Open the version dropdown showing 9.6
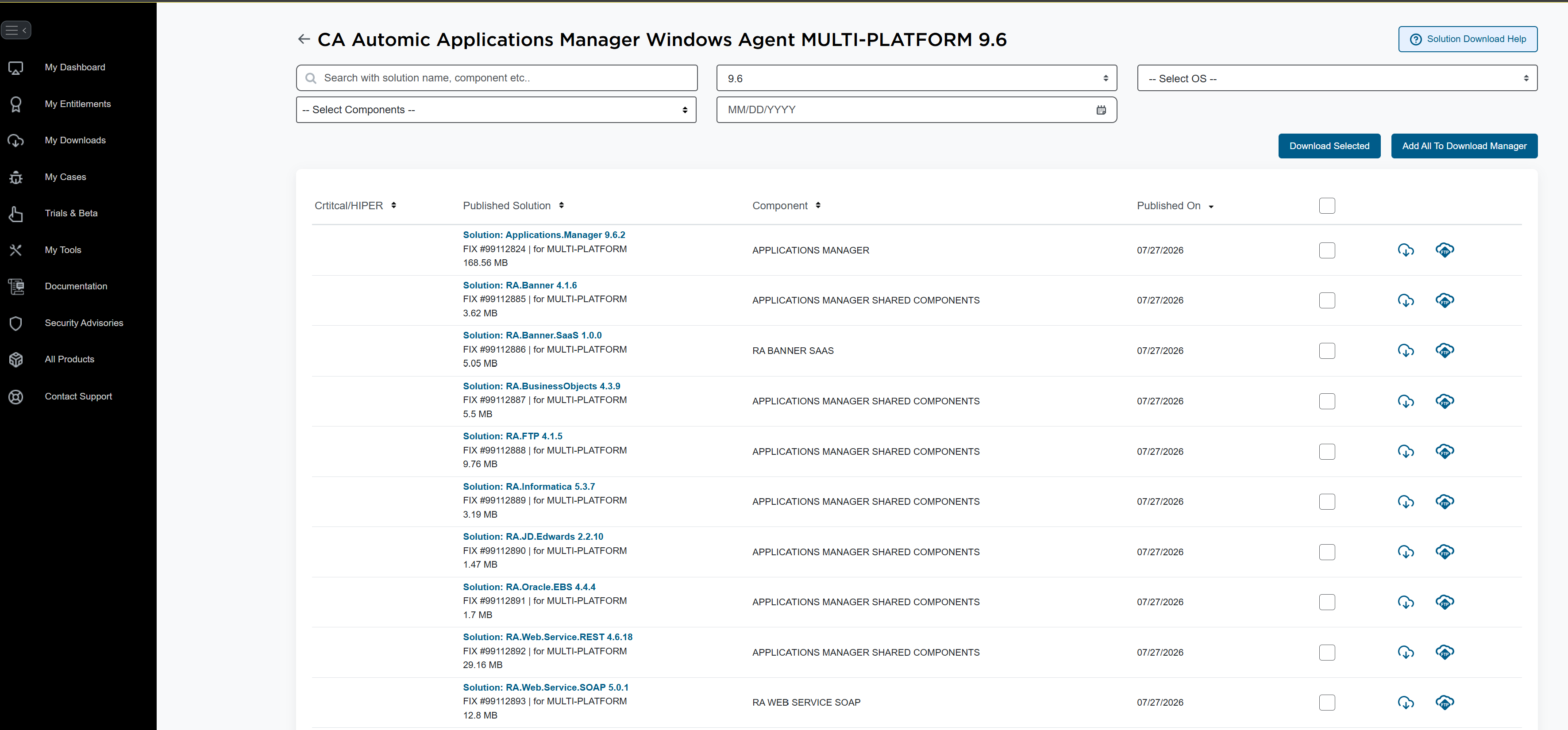 [916, 78]
